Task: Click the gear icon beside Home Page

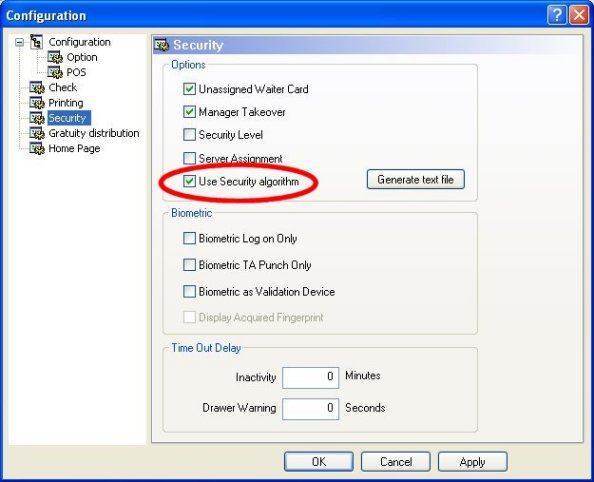Action: tap(37, 149)
